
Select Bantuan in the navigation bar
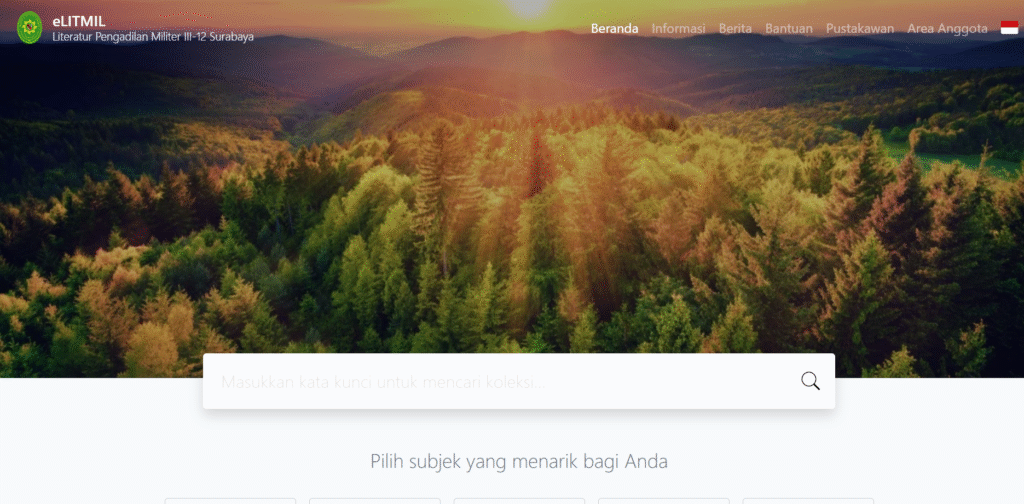click(x=789, y=29)
